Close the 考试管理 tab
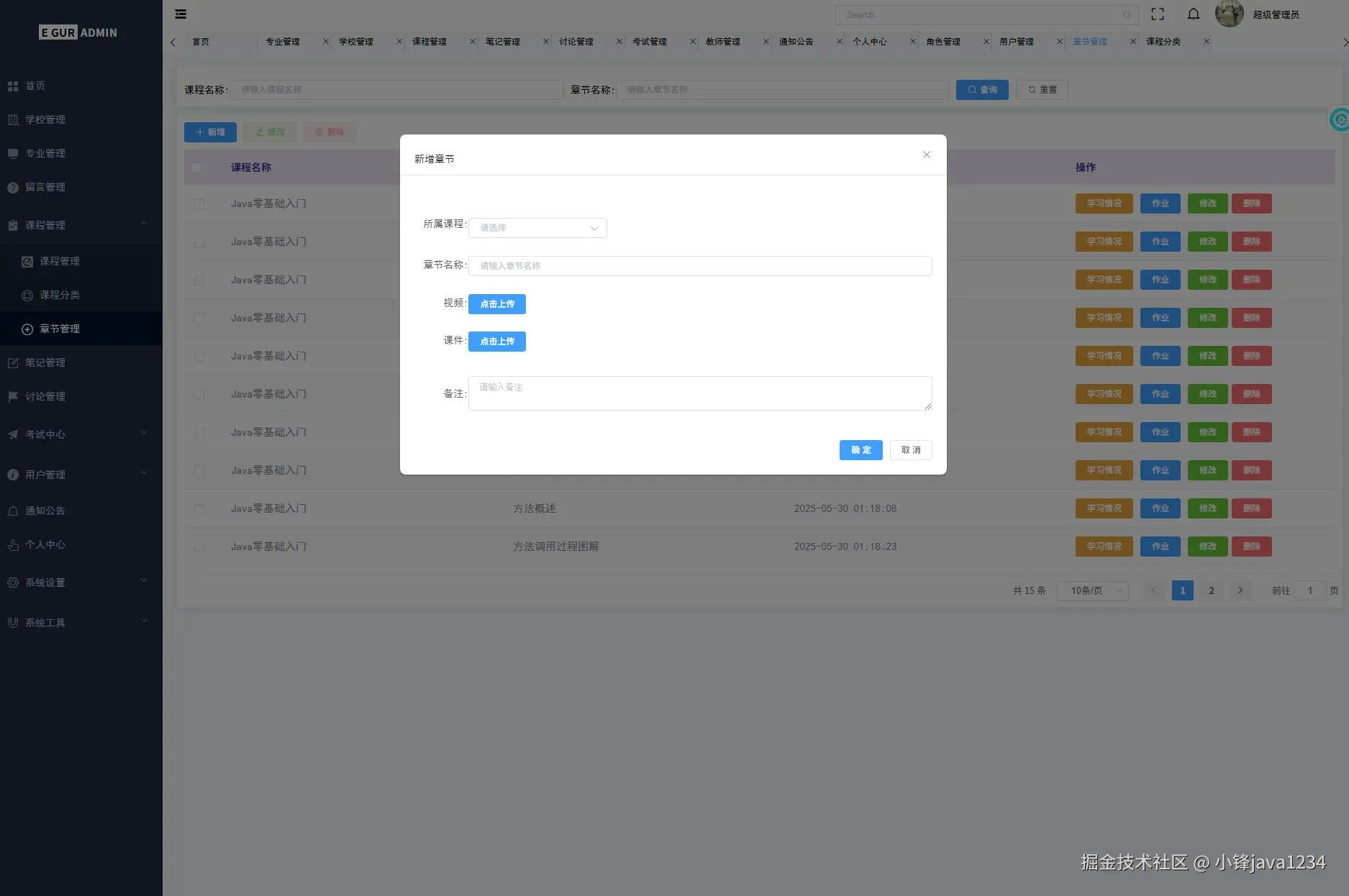The width and height of the screenshot is (1349, 896). [692, 42]
